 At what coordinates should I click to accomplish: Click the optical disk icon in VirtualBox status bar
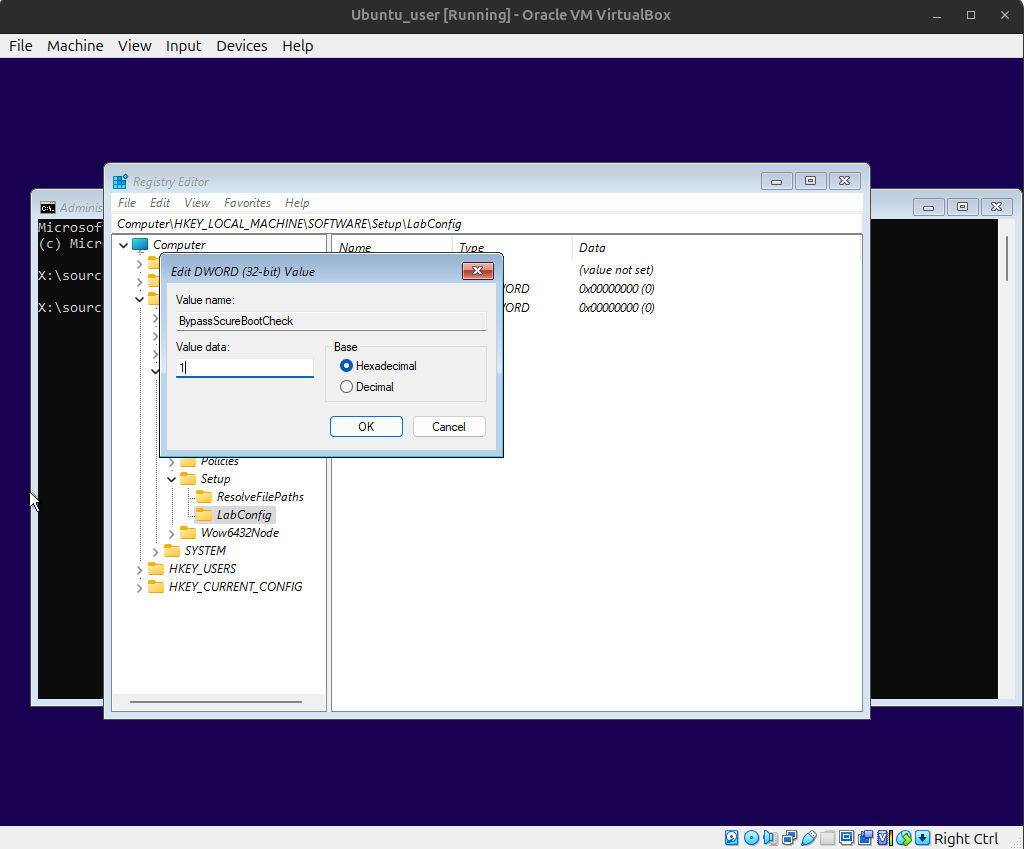[x=752, y=838]
